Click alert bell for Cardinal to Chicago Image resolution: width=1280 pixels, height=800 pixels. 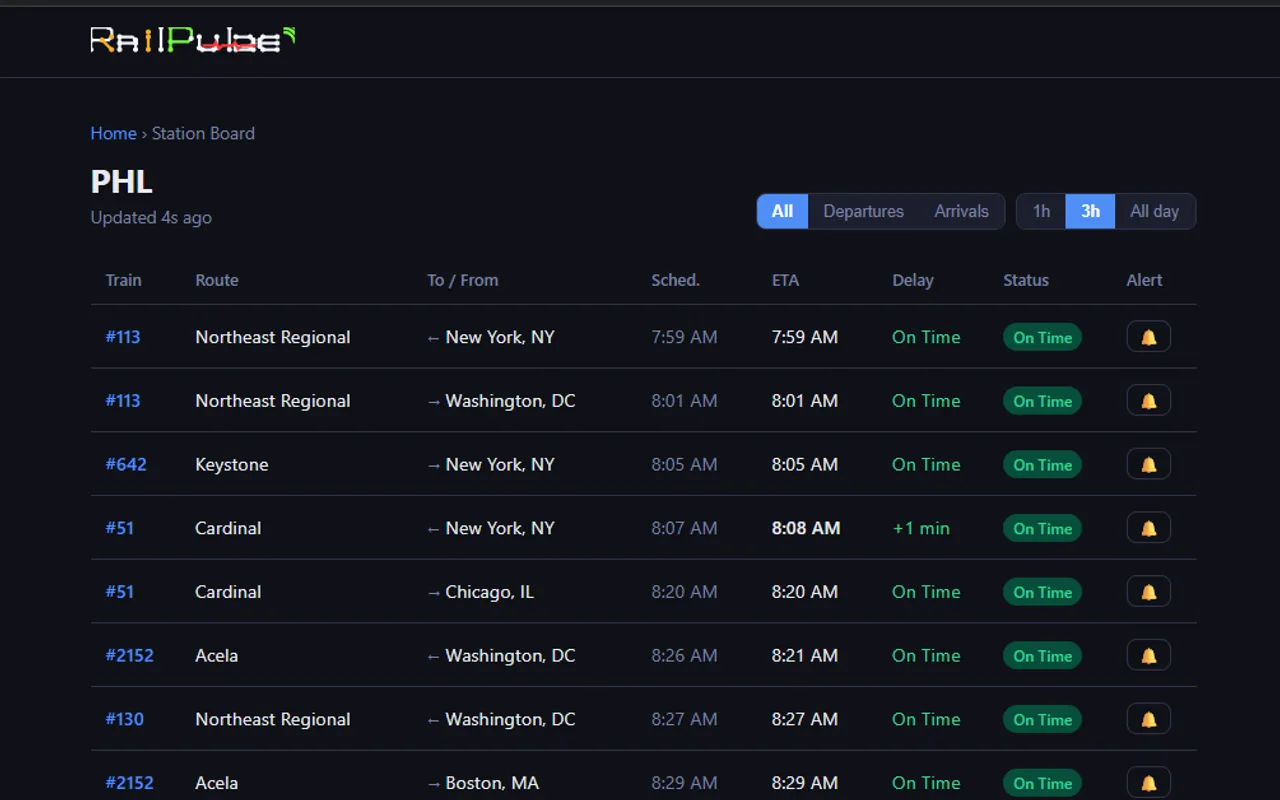(1148, 592)
